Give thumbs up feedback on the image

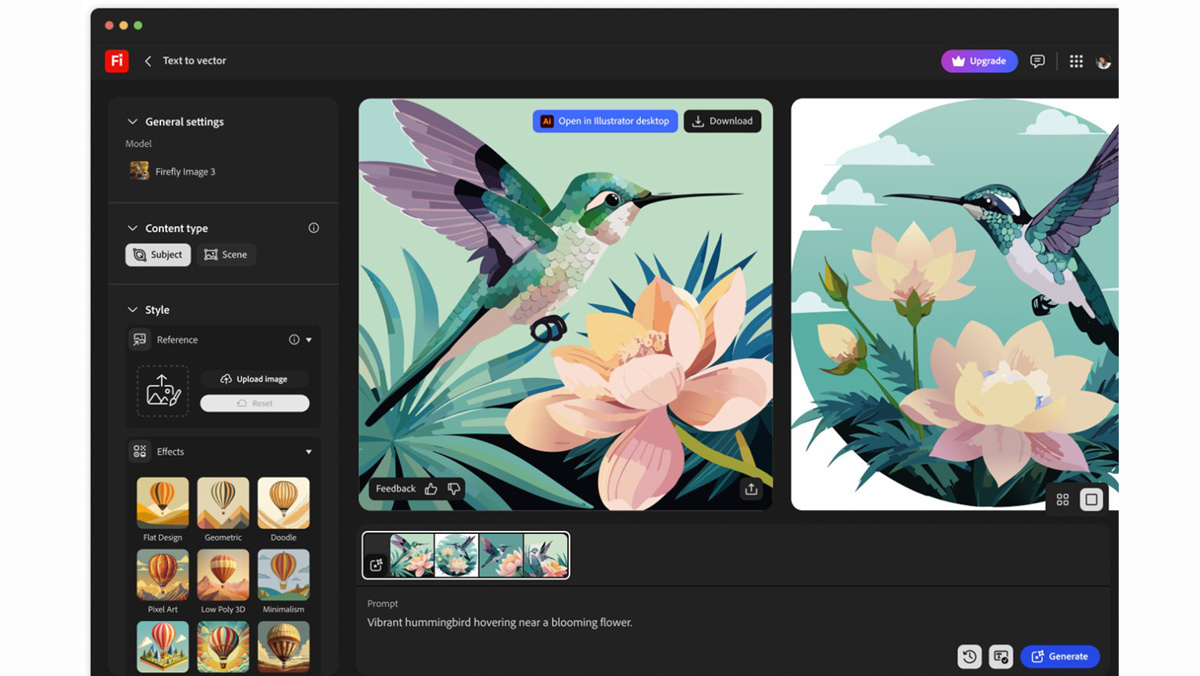click(431, 489)
